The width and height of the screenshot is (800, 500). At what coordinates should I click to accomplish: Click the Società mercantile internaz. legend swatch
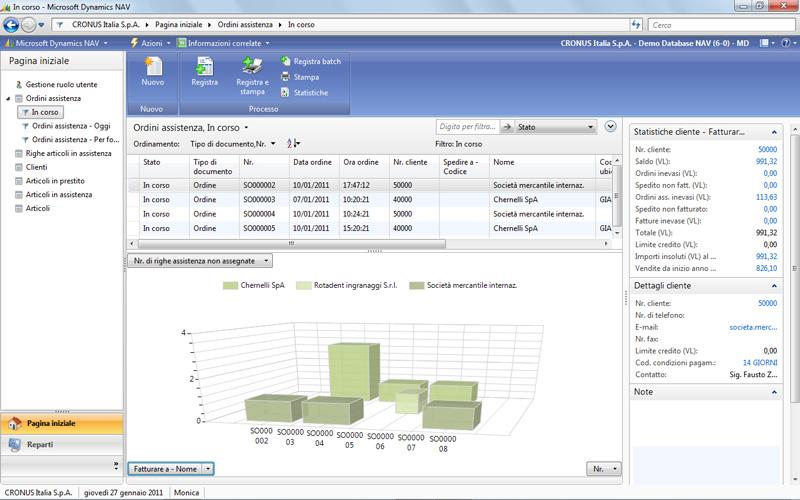click(x=417, y=286)
